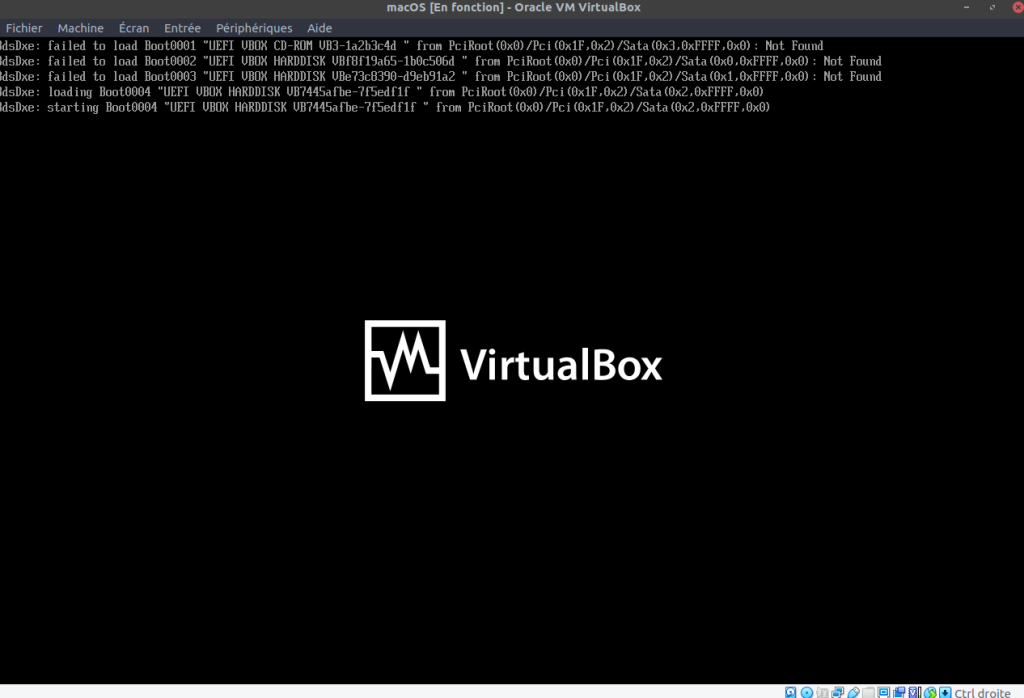
Task: Open the display settings status icon
Action: 884,691
